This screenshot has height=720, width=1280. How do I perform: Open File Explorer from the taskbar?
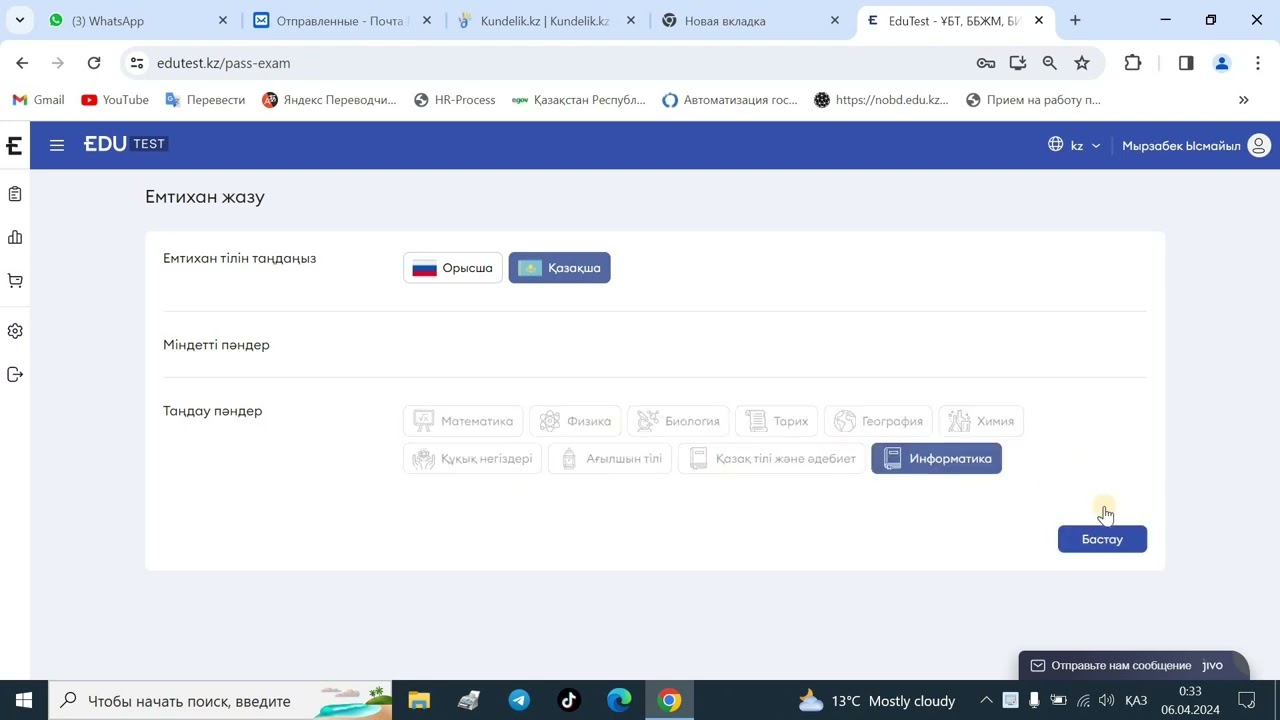coord(418,700)
